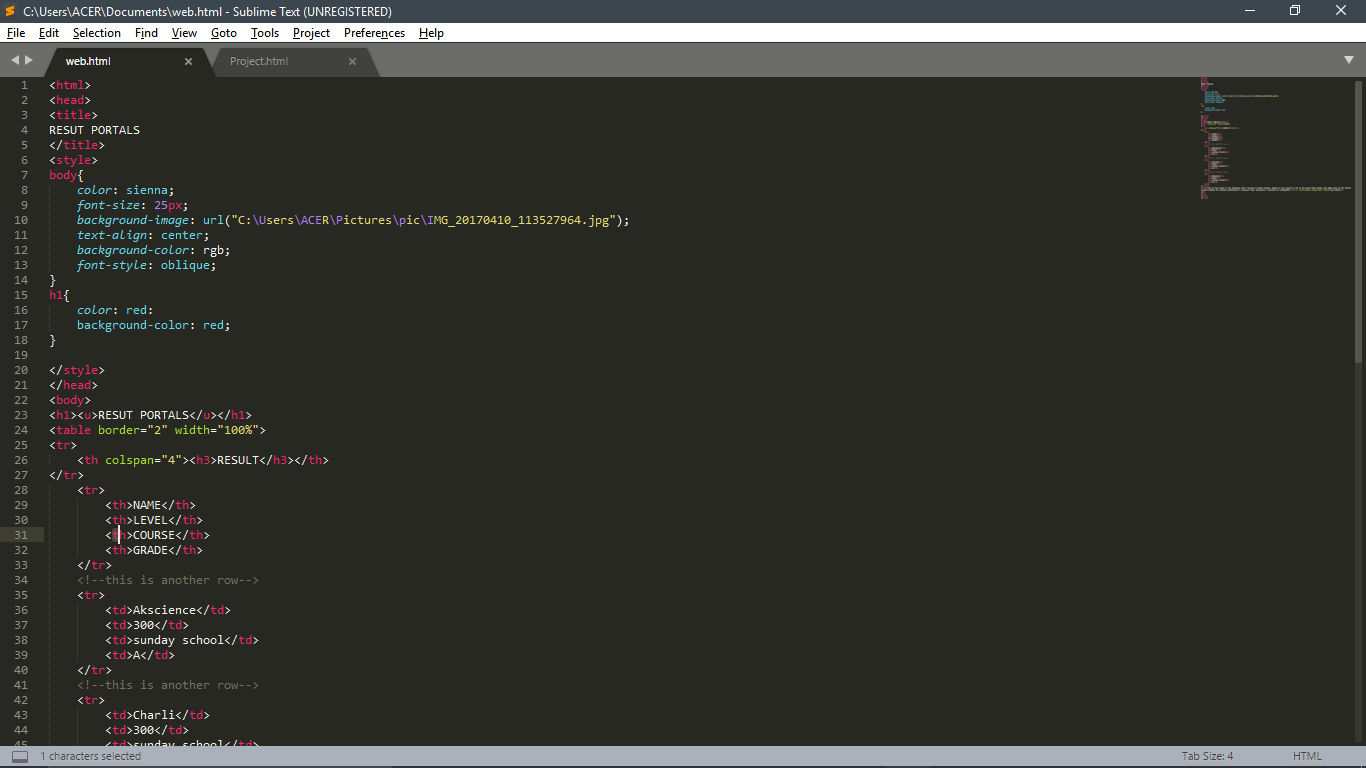Restore down the Sublime Text window
The height and width of the screenshot is (768, 1366).
(x=1295, y=11)
